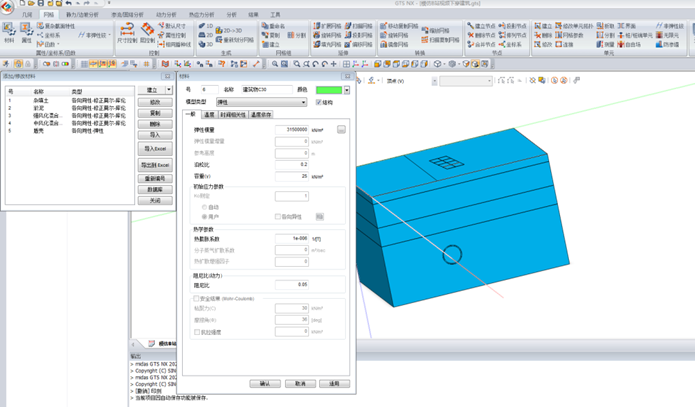Click the 适用 (Apply) button

tap(334, 384)
